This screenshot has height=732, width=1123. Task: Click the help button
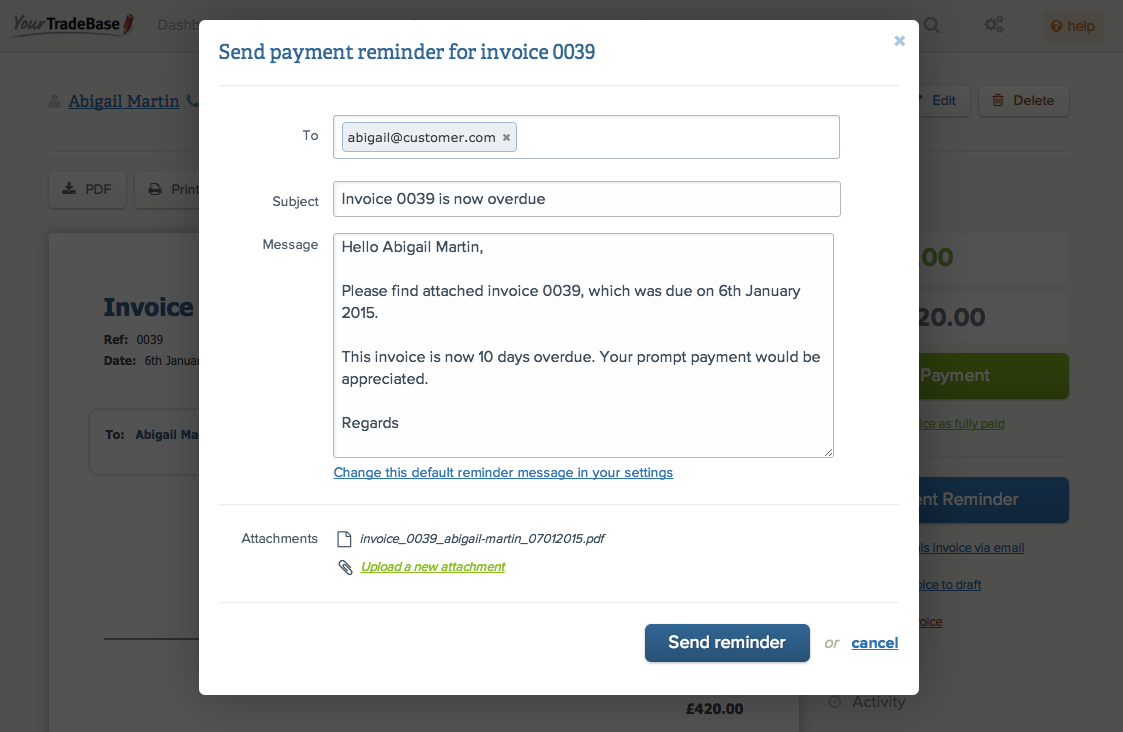coord(1073,26)
